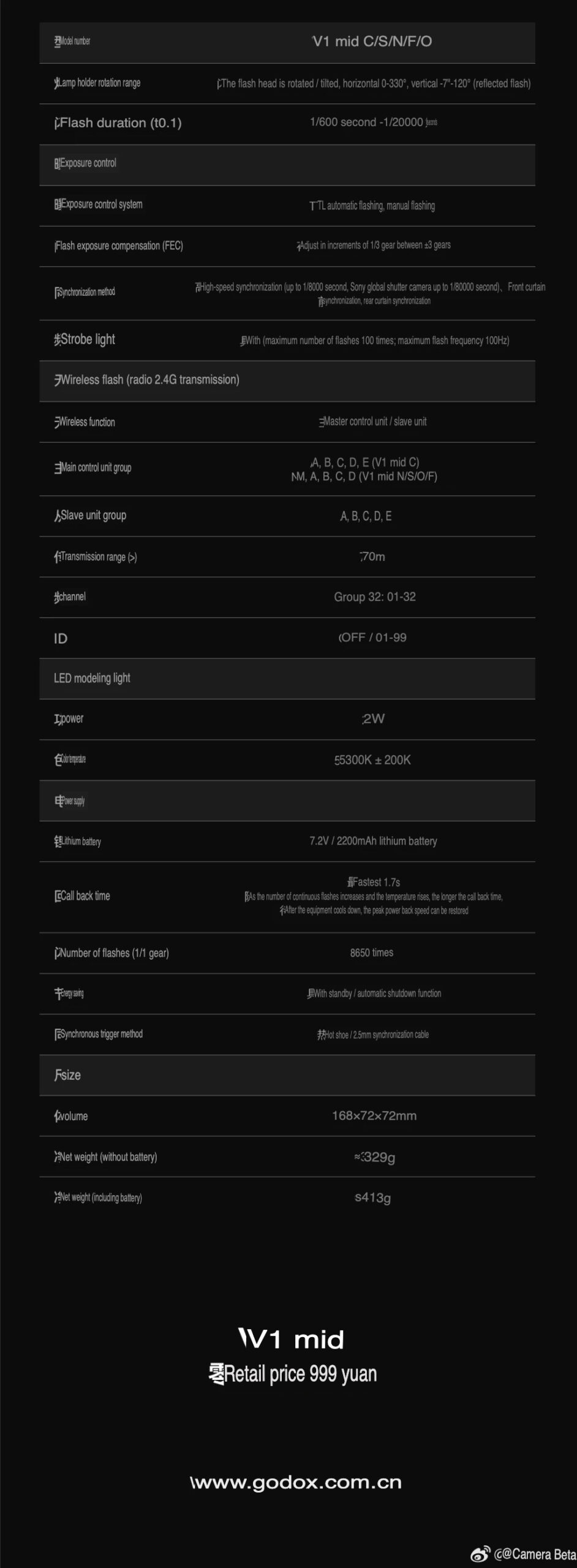The height and width of the screenshot is (1568, 577).
Task: Click the large V1 mid title
Action: click(x=292, y=1340)
